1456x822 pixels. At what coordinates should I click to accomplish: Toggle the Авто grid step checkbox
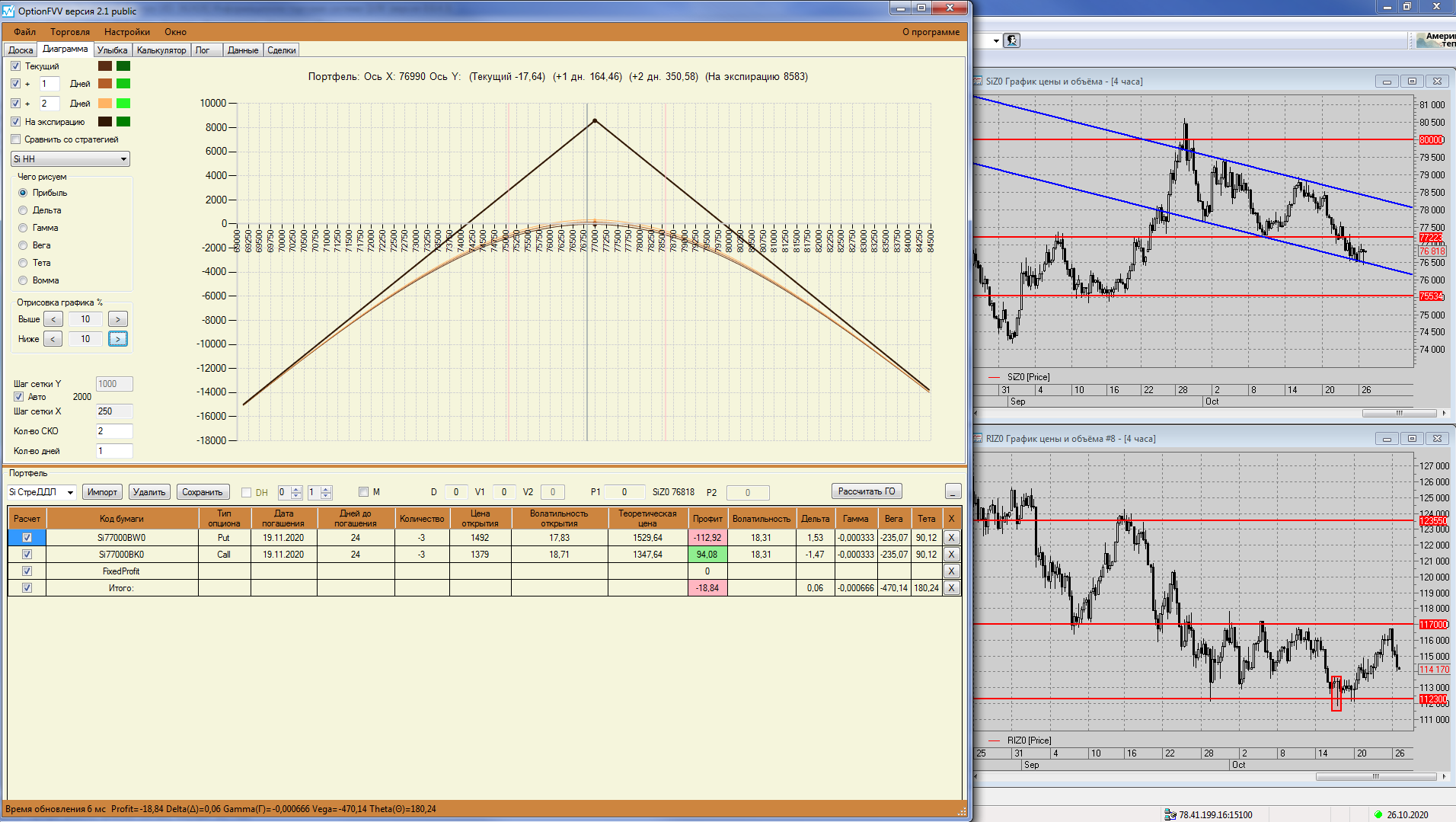click(x=19, y=397)
